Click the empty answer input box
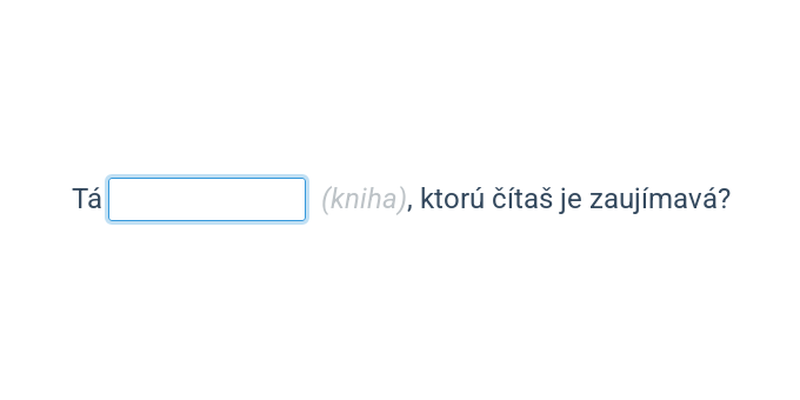The height and width of the screenshot is (400, 800). (207, 199)
